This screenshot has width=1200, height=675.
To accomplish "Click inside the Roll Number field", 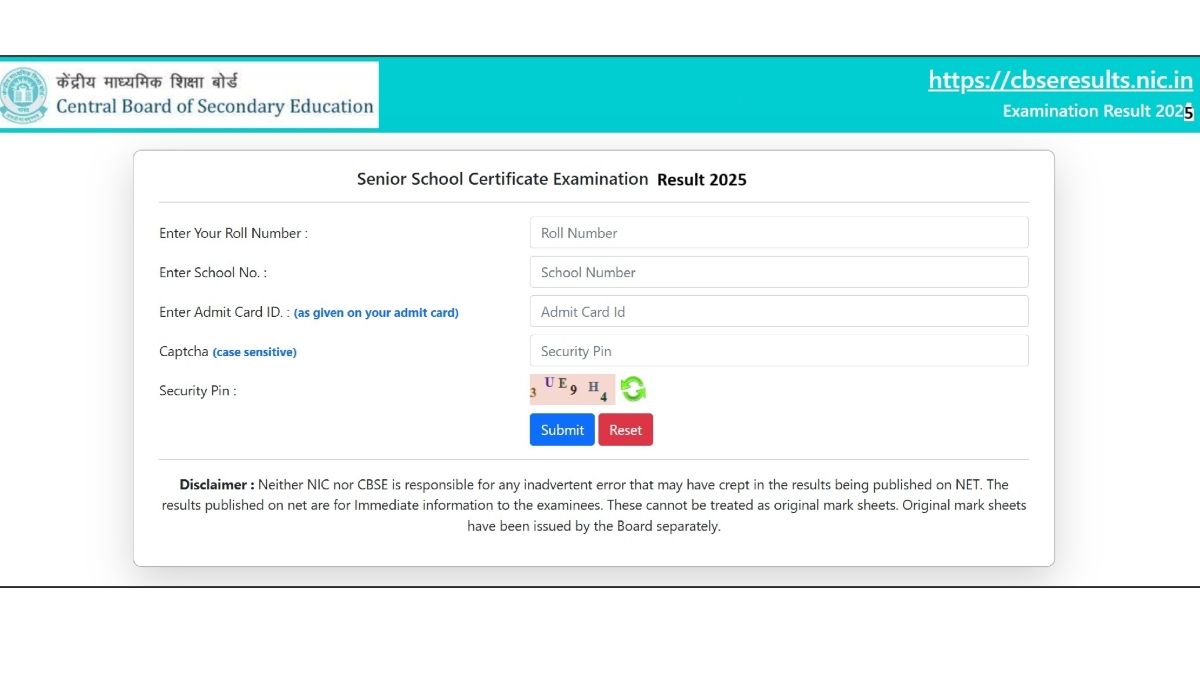I will [778, 232].
